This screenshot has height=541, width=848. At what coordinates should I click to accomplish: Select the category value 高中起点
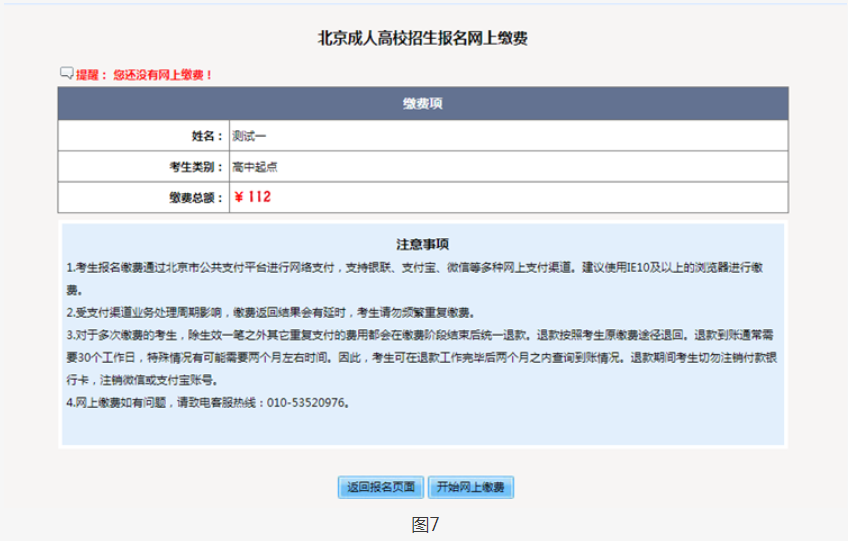click(x=255, y=166)
